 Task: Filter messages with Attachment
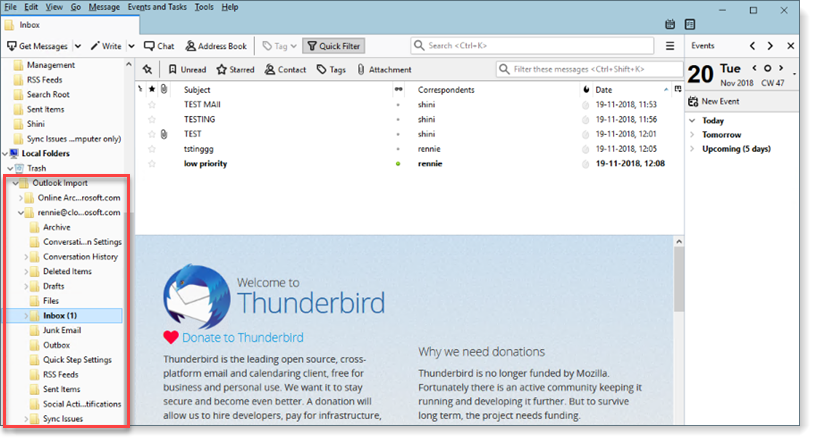point(385,69)
